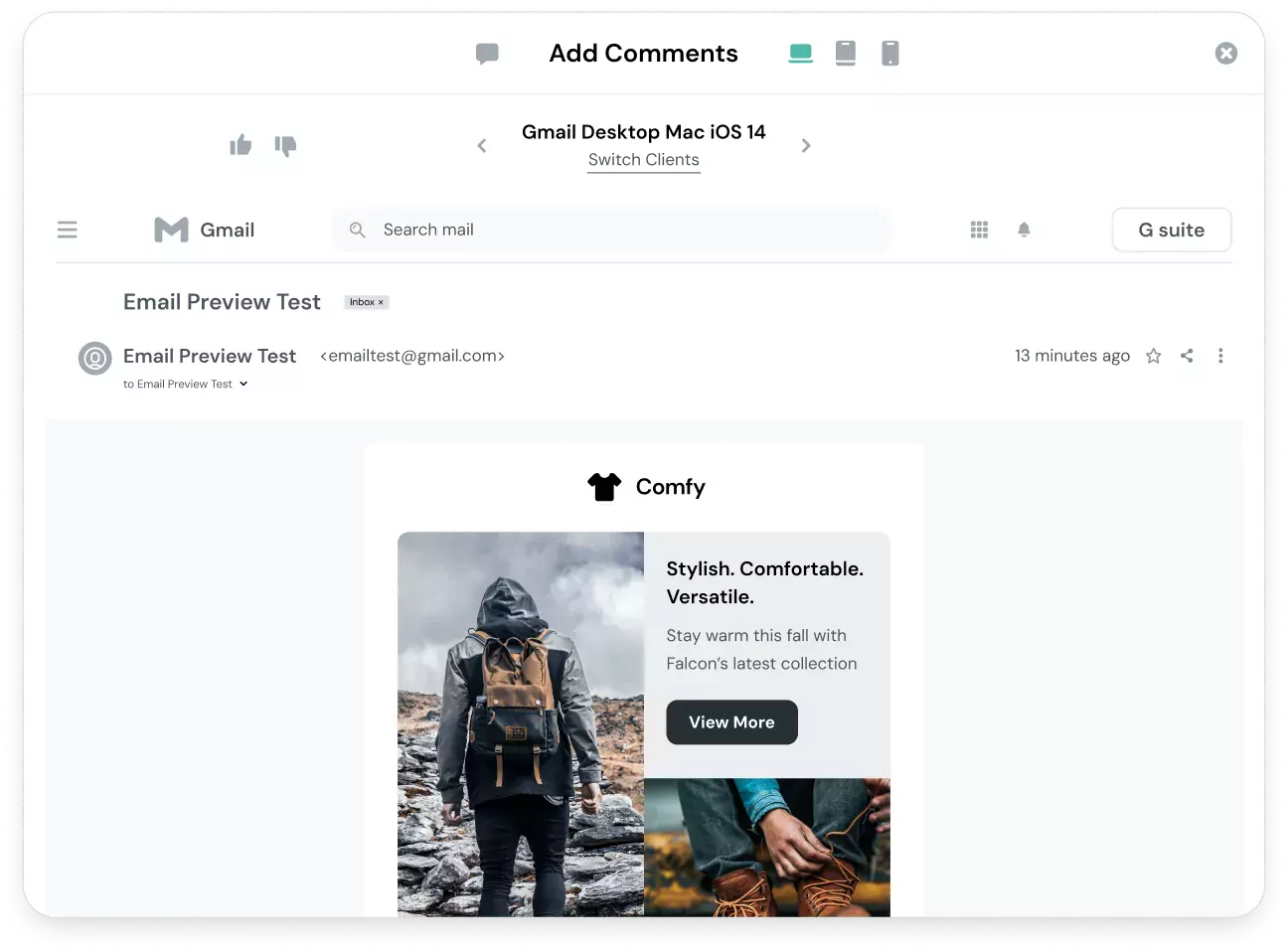Open the Google apps grid

tap(979, 231)
